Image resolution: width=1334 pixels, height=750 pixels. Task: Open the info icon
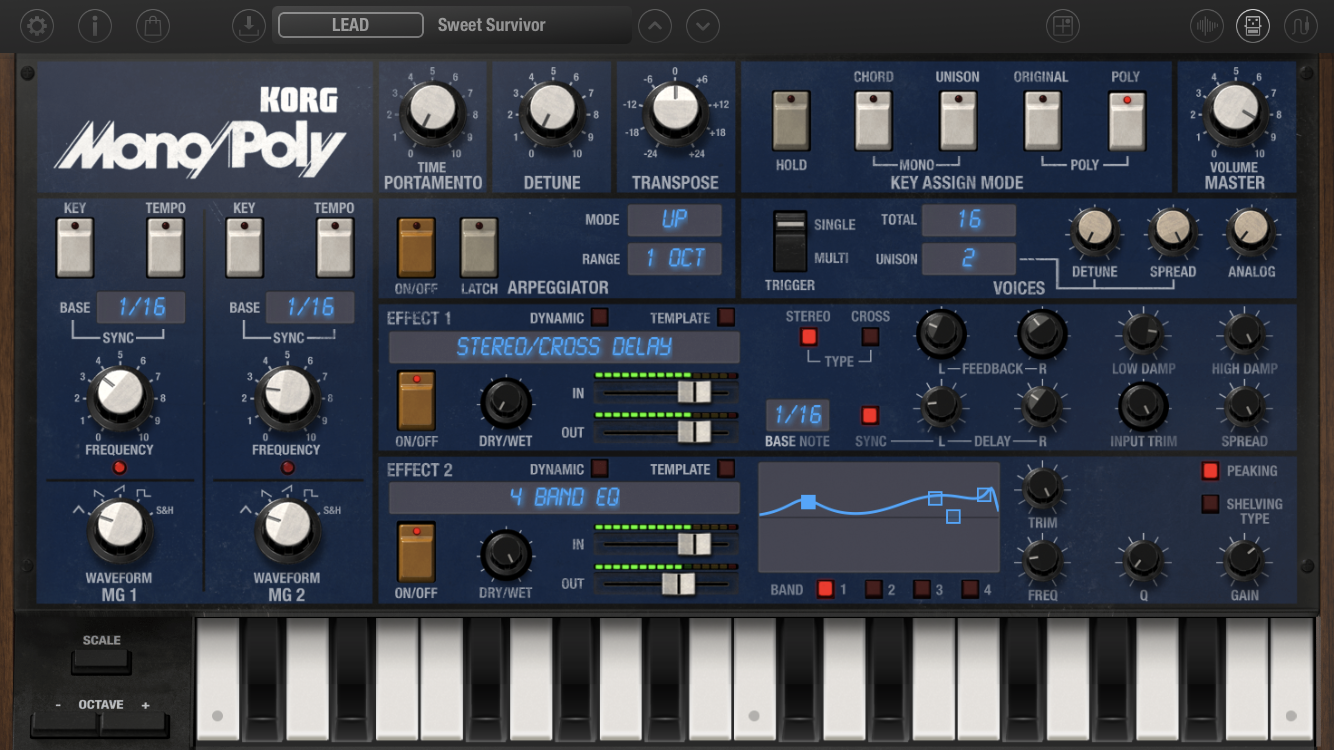tap(95, 25)
